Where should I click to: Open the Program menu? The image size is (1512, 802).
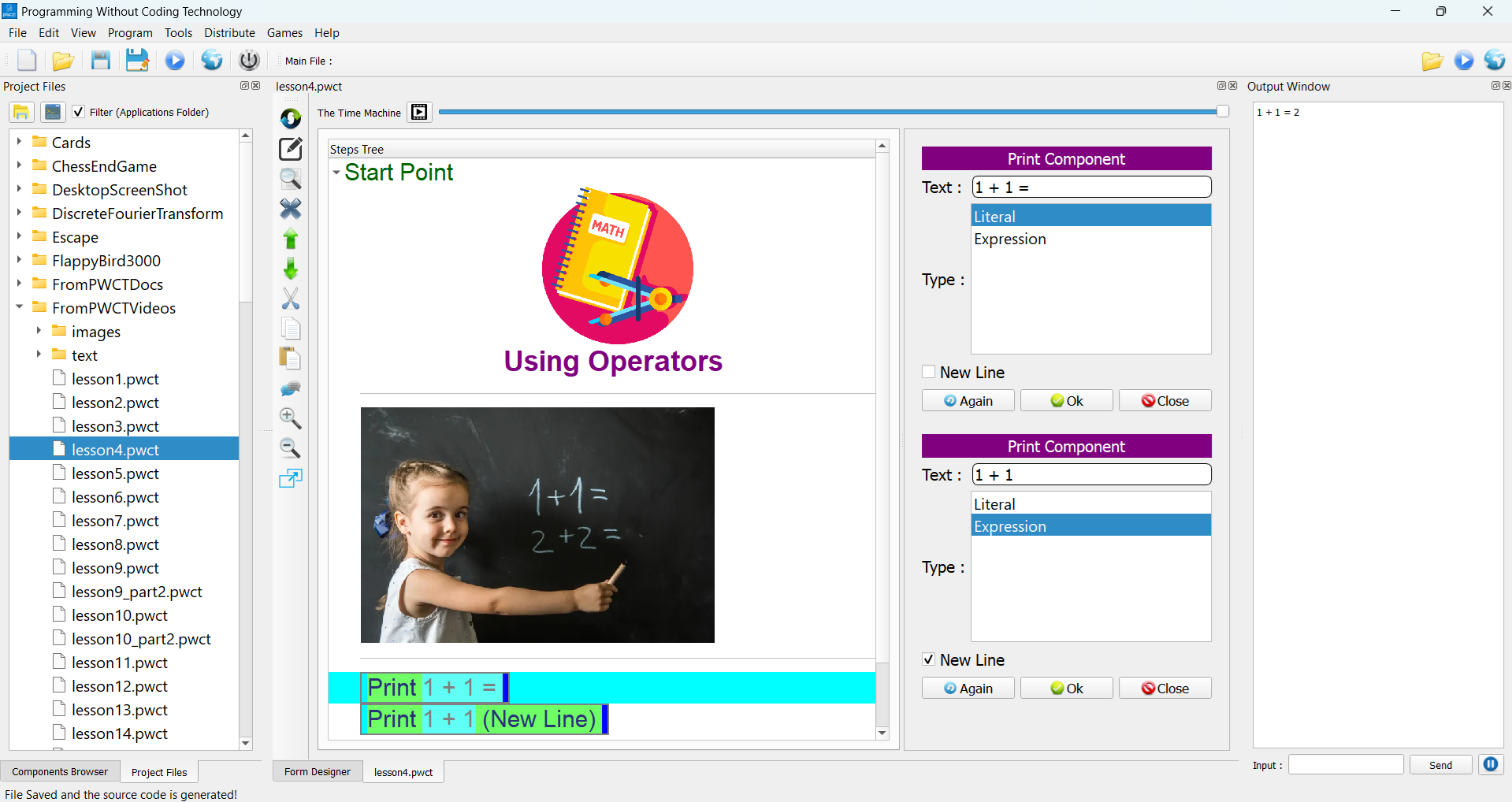130,33
